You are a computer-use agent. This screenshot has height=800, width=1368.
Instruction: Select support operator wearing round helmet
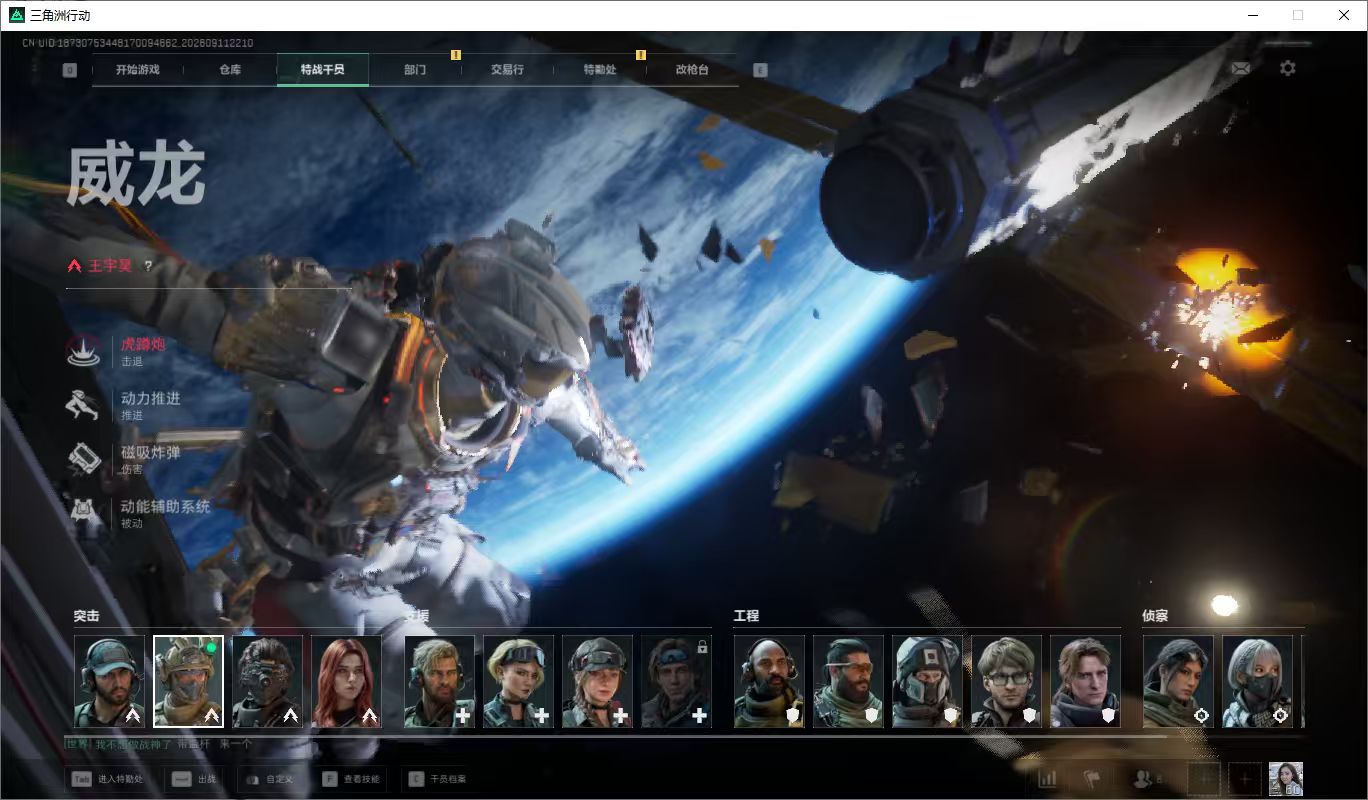coord(597,682)
